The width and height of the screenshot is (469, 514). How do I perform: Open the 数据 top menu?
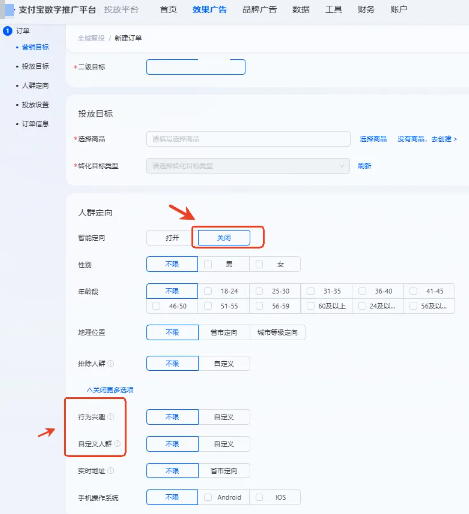pyautogui.click(x=301, y=10)
